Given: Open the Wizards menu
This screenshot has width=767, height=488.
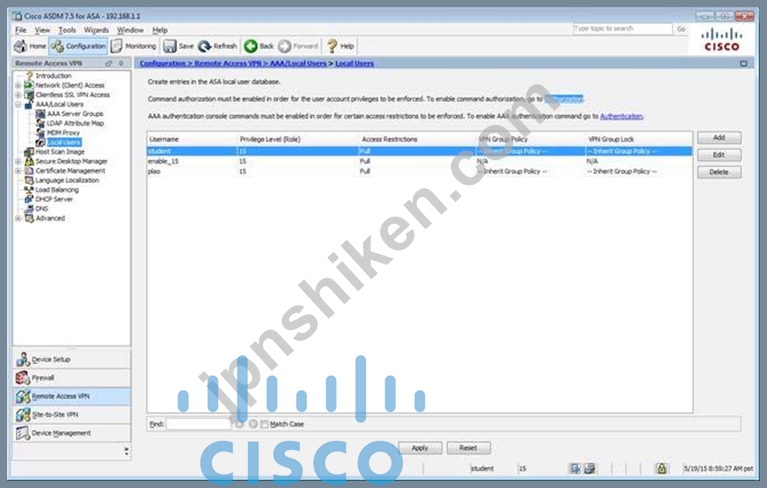Looking at the screenshot, I should coord(96,30).
